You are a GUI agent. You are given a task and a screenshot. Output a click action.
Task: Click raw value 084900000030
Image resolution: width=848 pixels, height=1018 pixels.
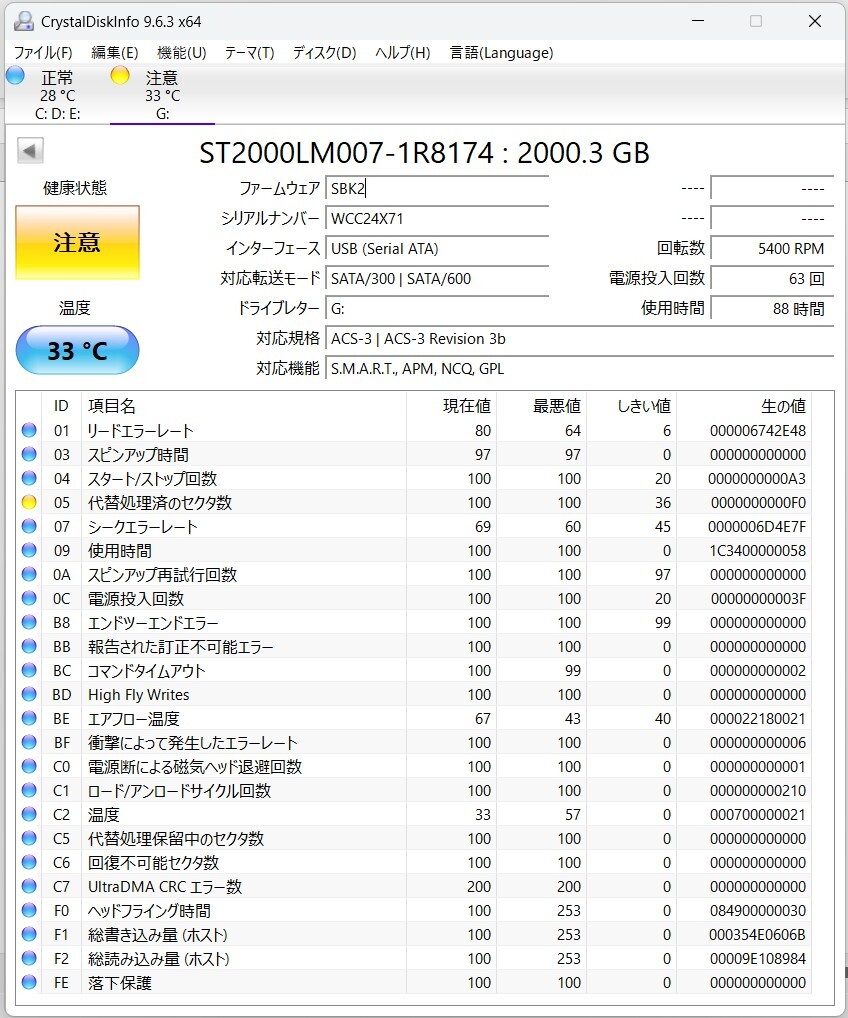758,911
